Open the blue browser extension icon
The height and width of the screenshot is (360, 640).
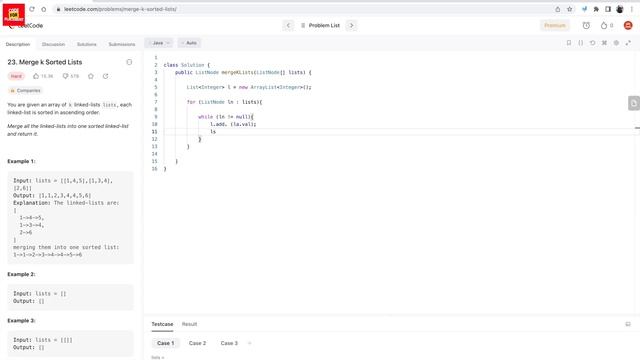click(x=584, y=9)
